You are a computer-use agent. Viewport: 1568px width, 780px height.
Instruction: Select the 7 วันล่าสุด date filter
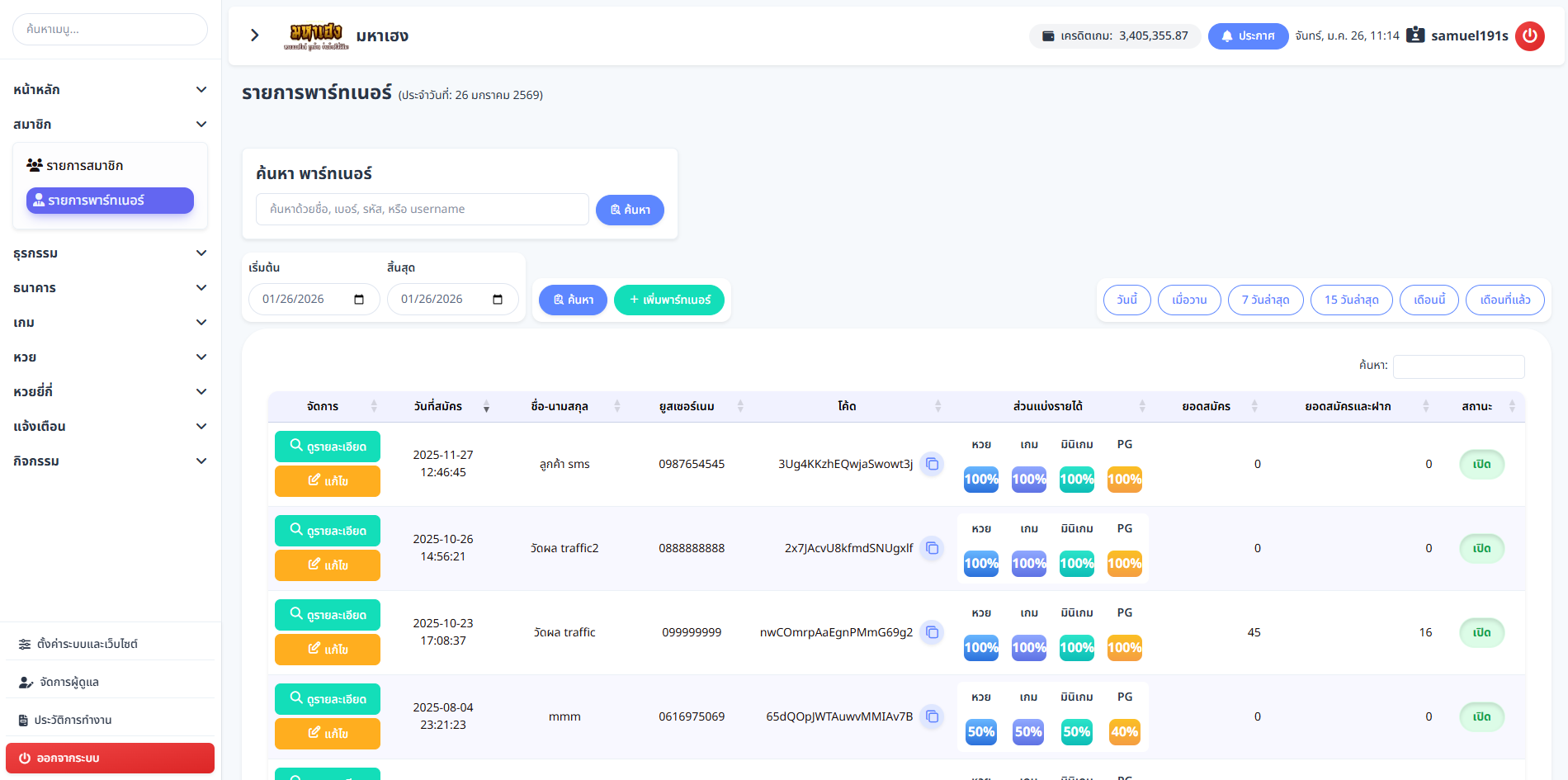[x=1265, y=300]
